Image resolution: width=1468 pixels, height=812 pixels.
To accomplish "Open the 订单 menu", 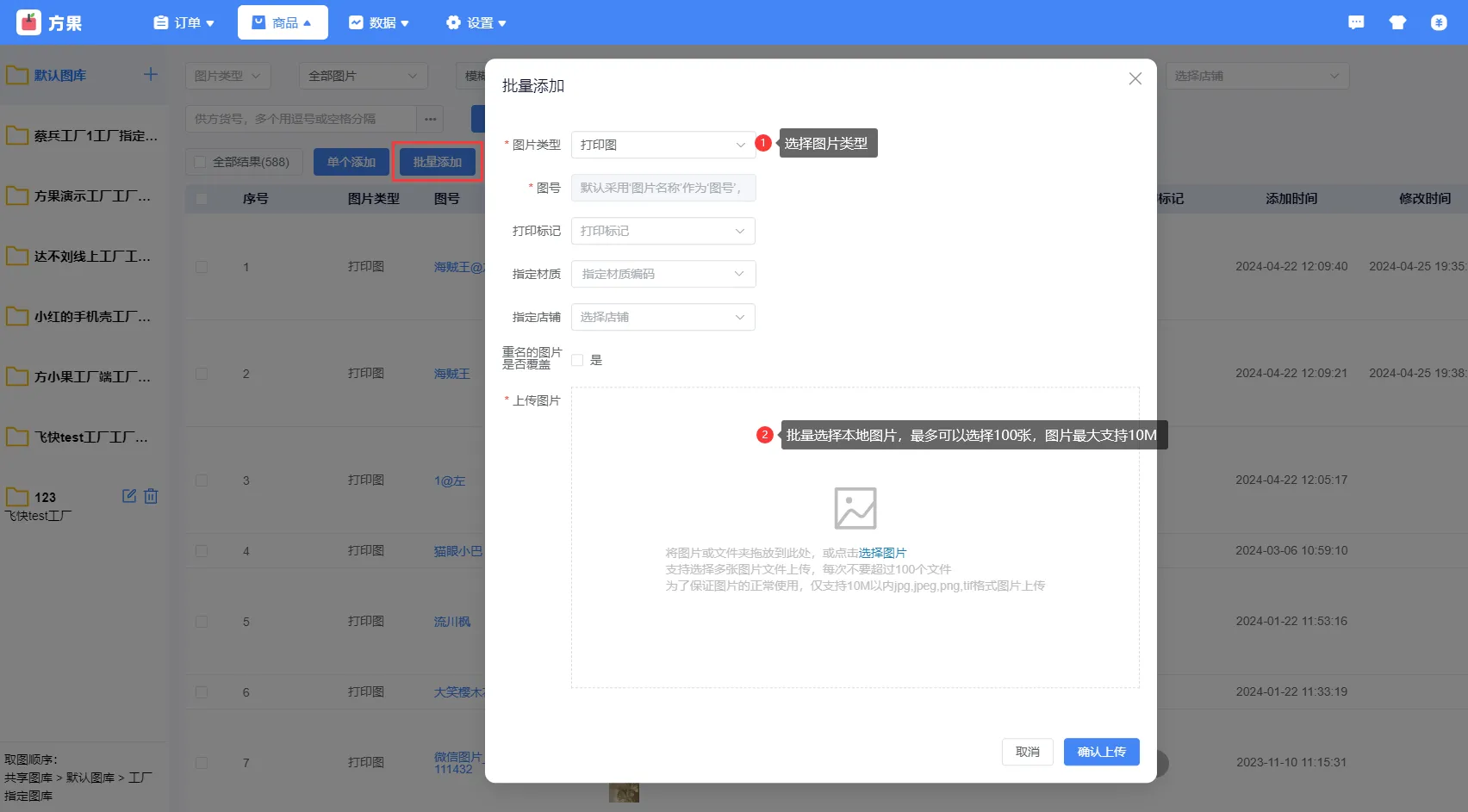I will [183, 22].
